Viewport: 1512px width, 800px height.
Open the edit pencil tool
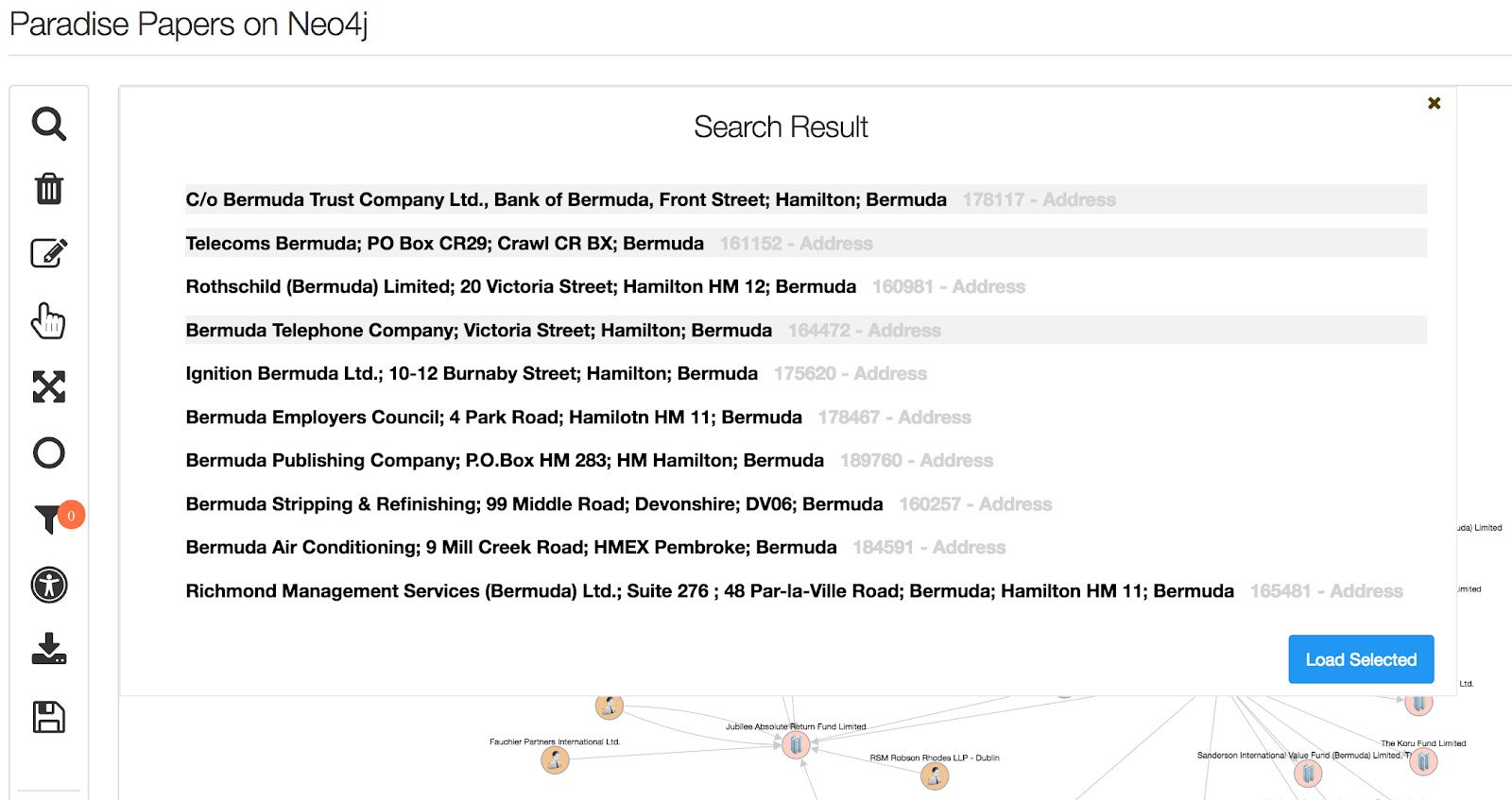point(49,253)
